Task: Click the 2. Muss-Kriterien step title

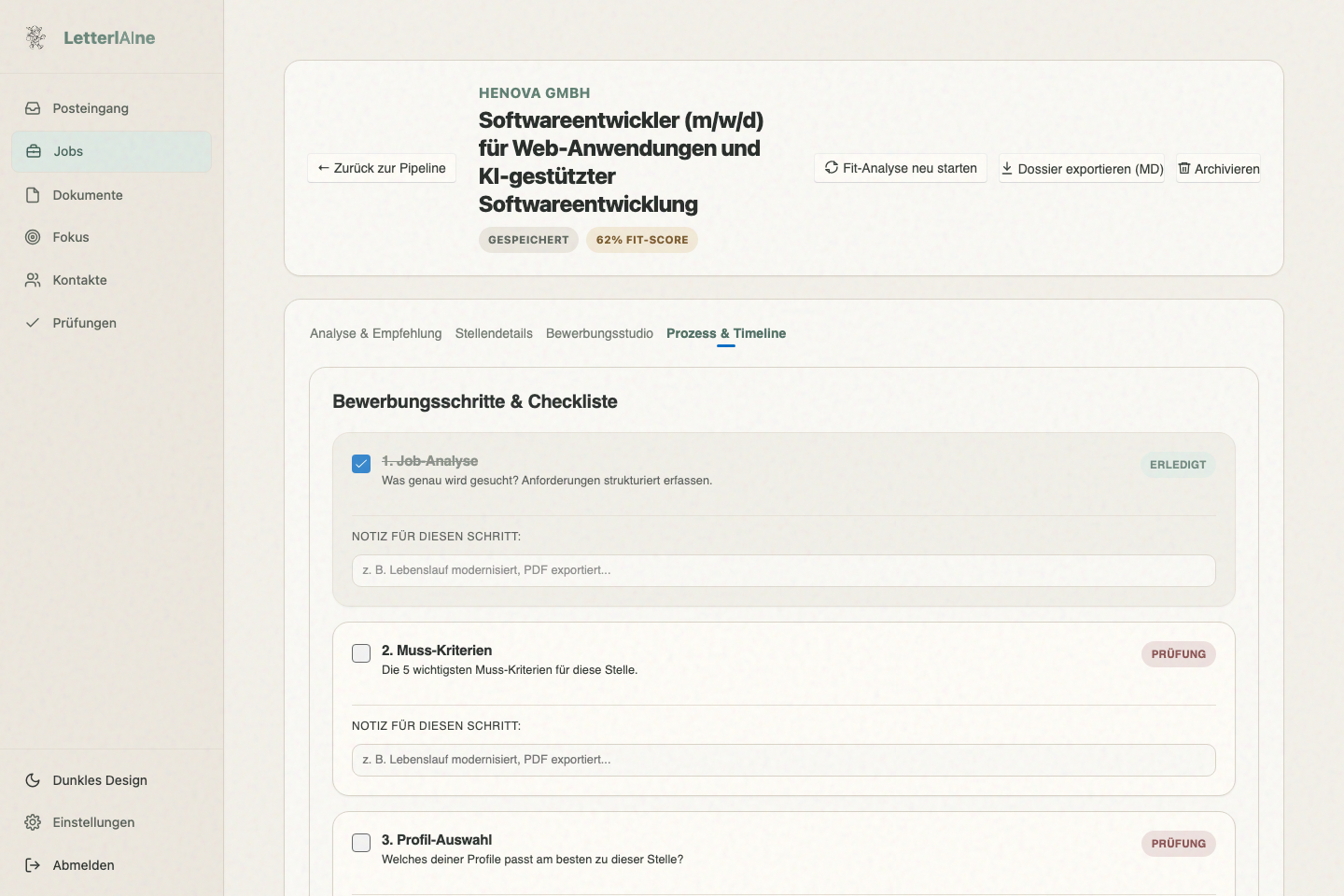Action: tap(437, 651)
